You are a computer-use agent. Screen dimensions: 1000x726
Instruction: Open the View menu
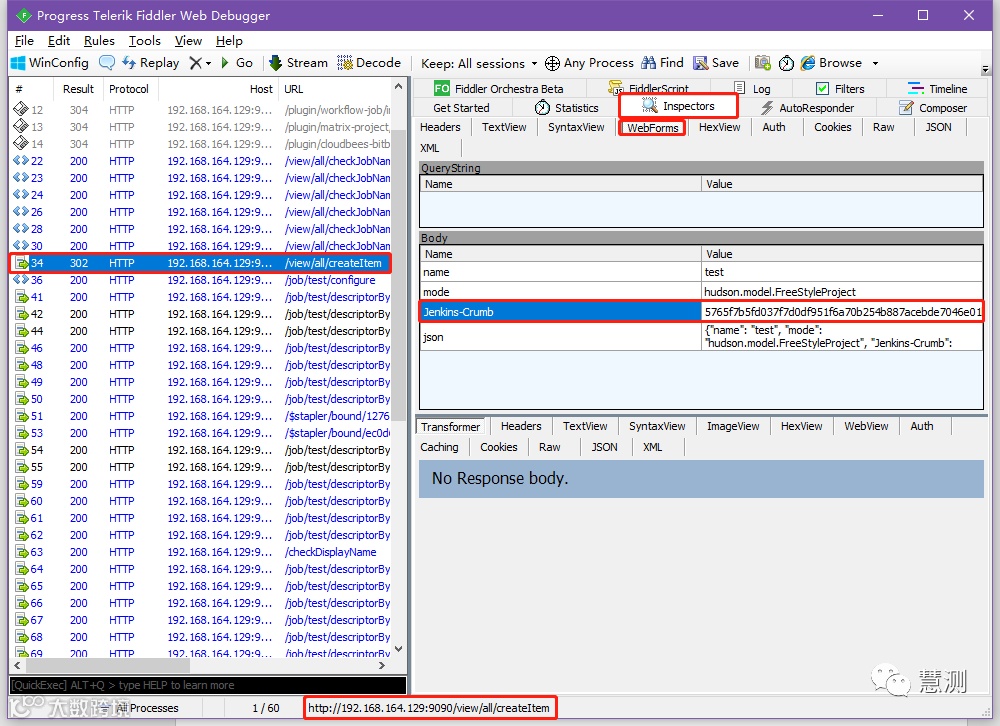pyautogui.click(x=188, y=41)
